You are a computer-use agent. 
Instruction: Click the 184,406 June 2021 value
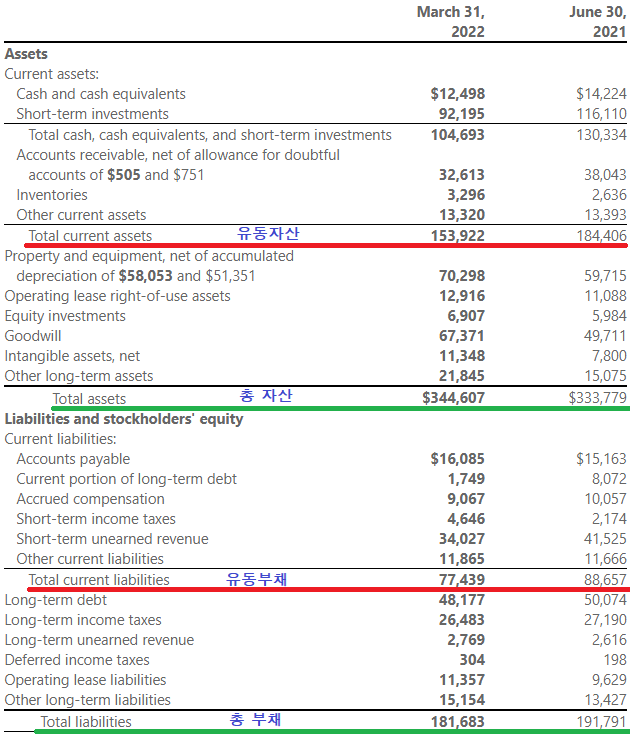click(x=601, y=236)
